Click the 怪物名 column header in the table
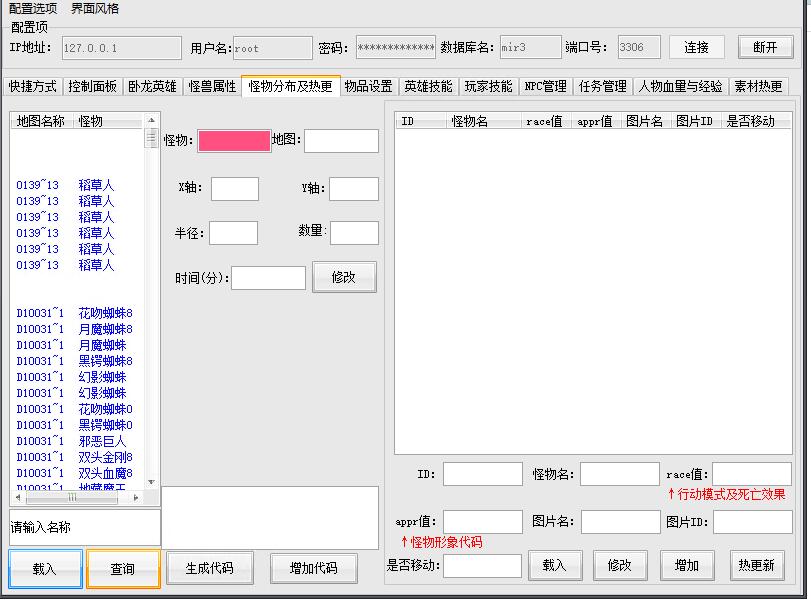The image size is (811, 600). (470, 121)
